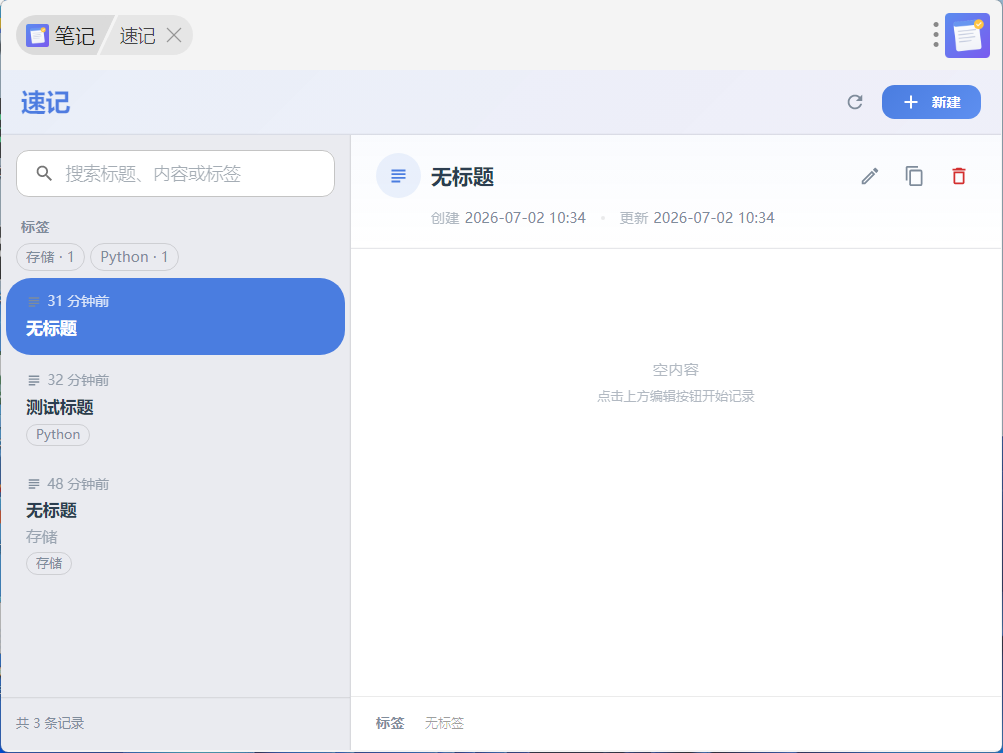Image resolution: width=1003 pixels, height=753 pixels.
Task: Close the 速记 tab
Action: click(x=174, y=35)
